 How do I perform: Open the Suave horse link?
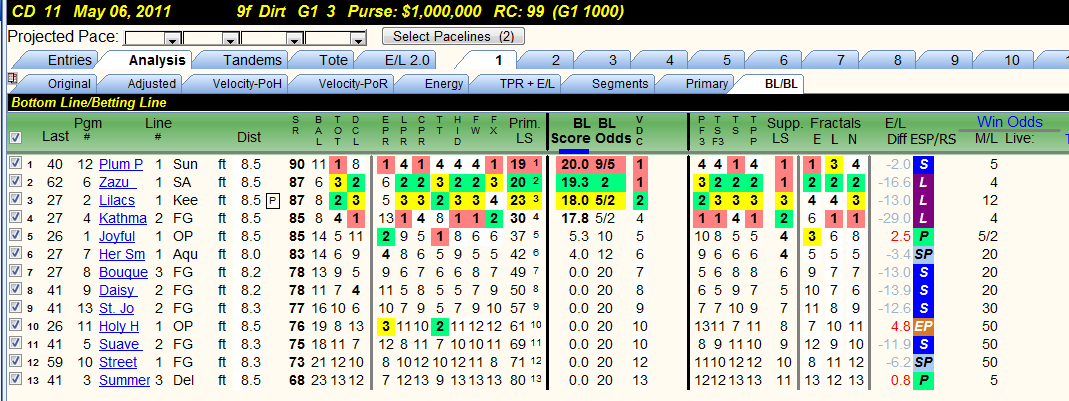click(x=119, y=344)
